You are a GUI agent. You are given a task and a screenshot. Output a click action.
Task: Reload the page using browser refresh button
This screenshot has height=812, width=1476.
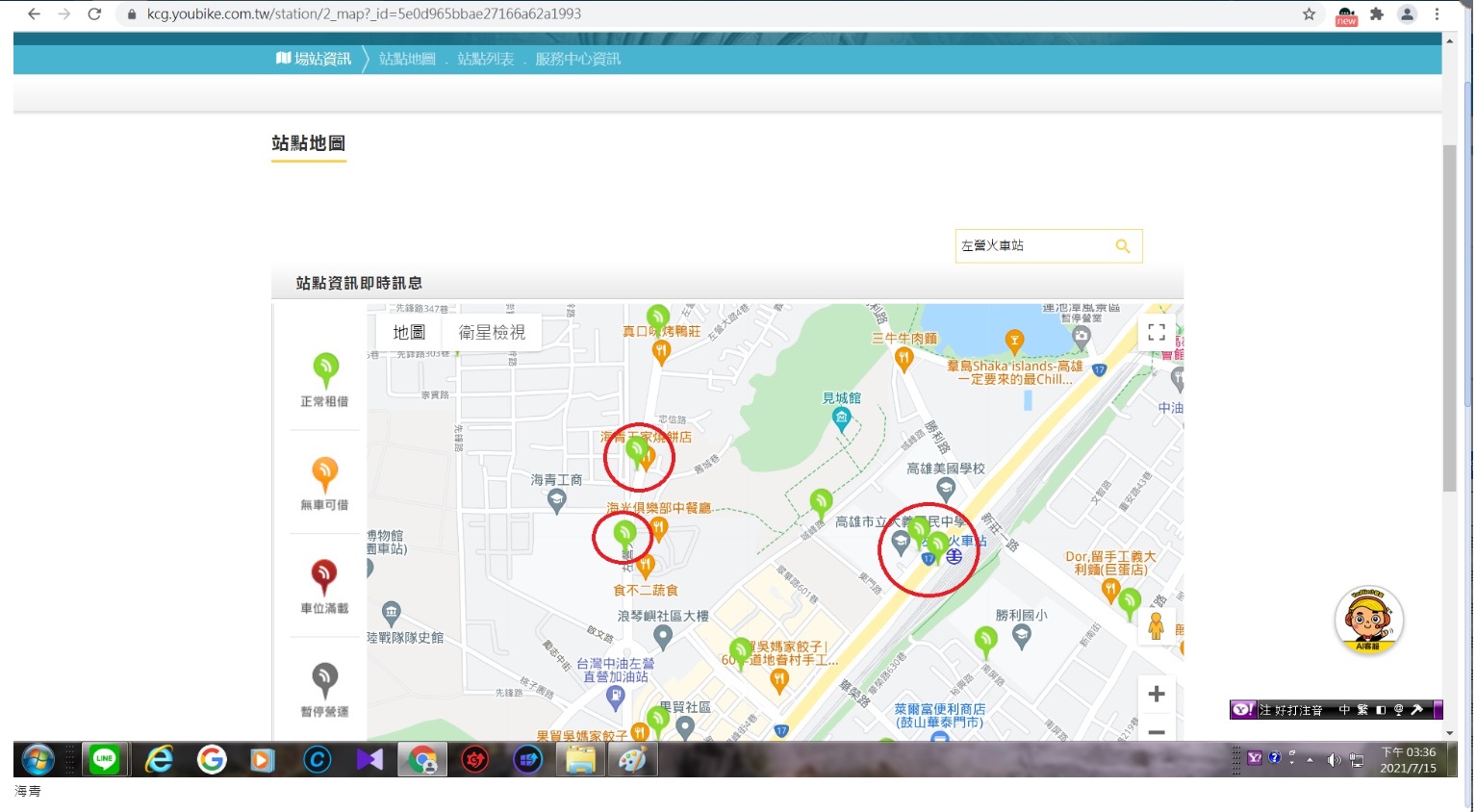click(94, 14)
